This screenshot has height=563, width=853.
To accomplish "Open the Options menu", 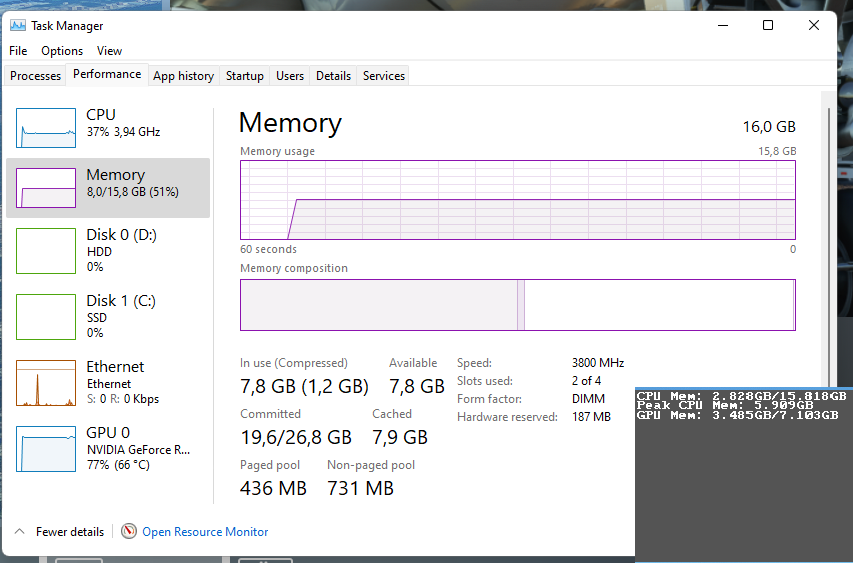I will click(x=62, y=51).
